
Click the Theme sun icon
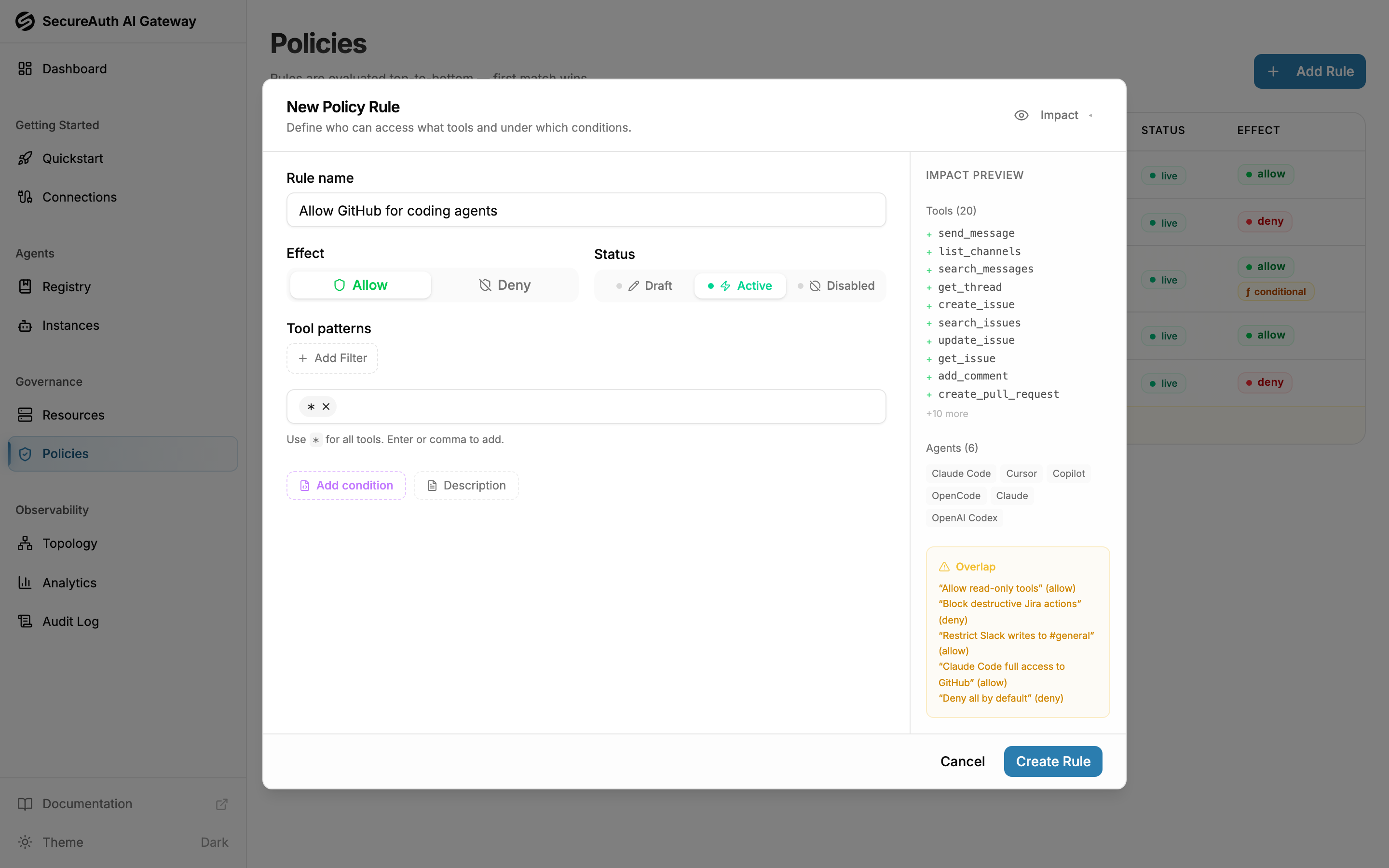[25, 842]
